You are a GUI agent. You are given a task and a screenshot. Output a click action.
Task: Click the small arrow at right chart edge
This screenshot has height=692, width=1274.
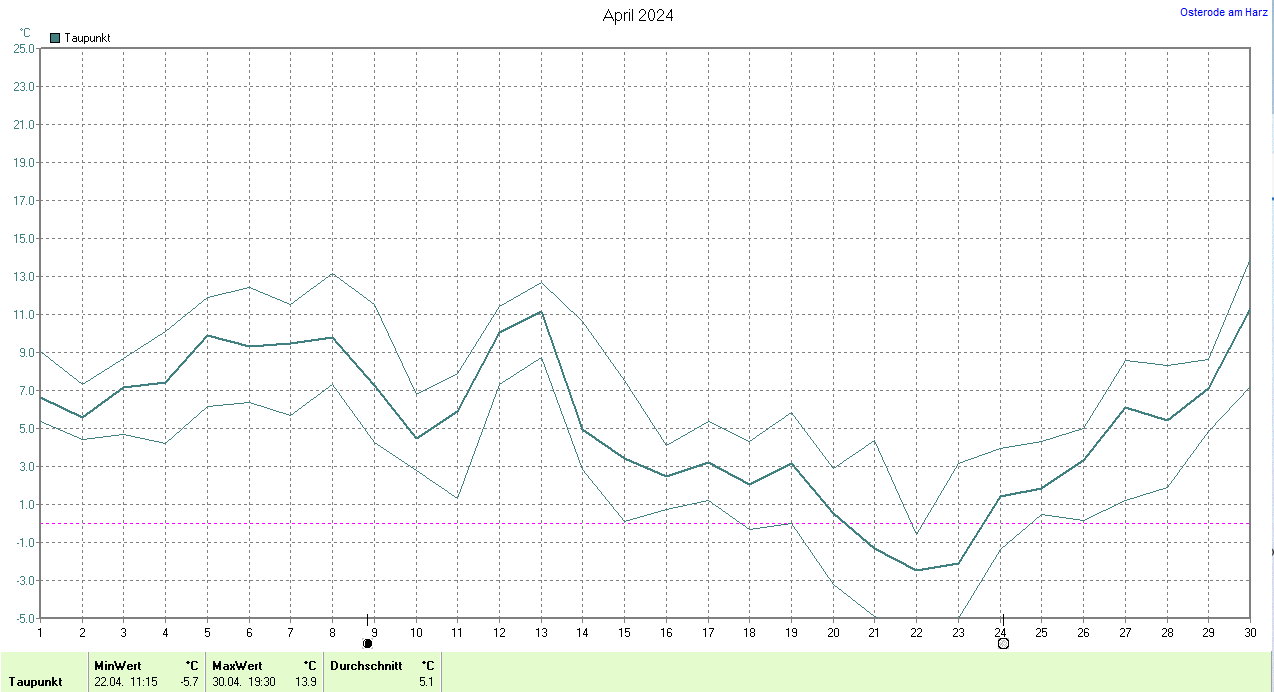tap(1271, 552)
